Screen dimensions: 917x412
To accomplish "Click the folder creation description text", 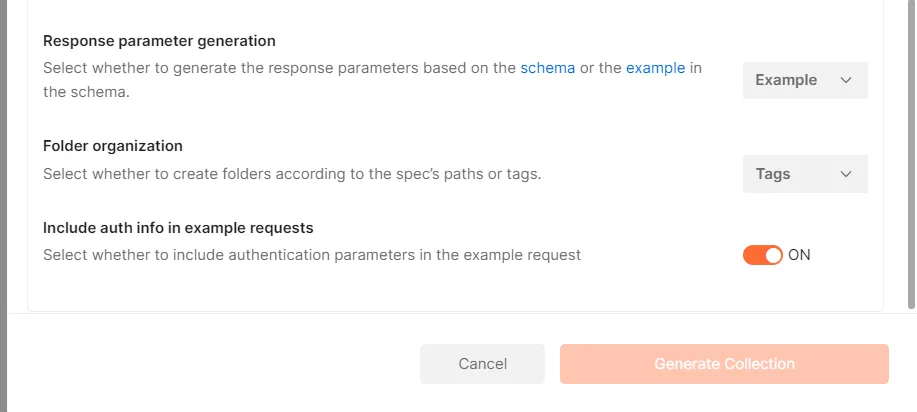I will [x=291, y=174].
